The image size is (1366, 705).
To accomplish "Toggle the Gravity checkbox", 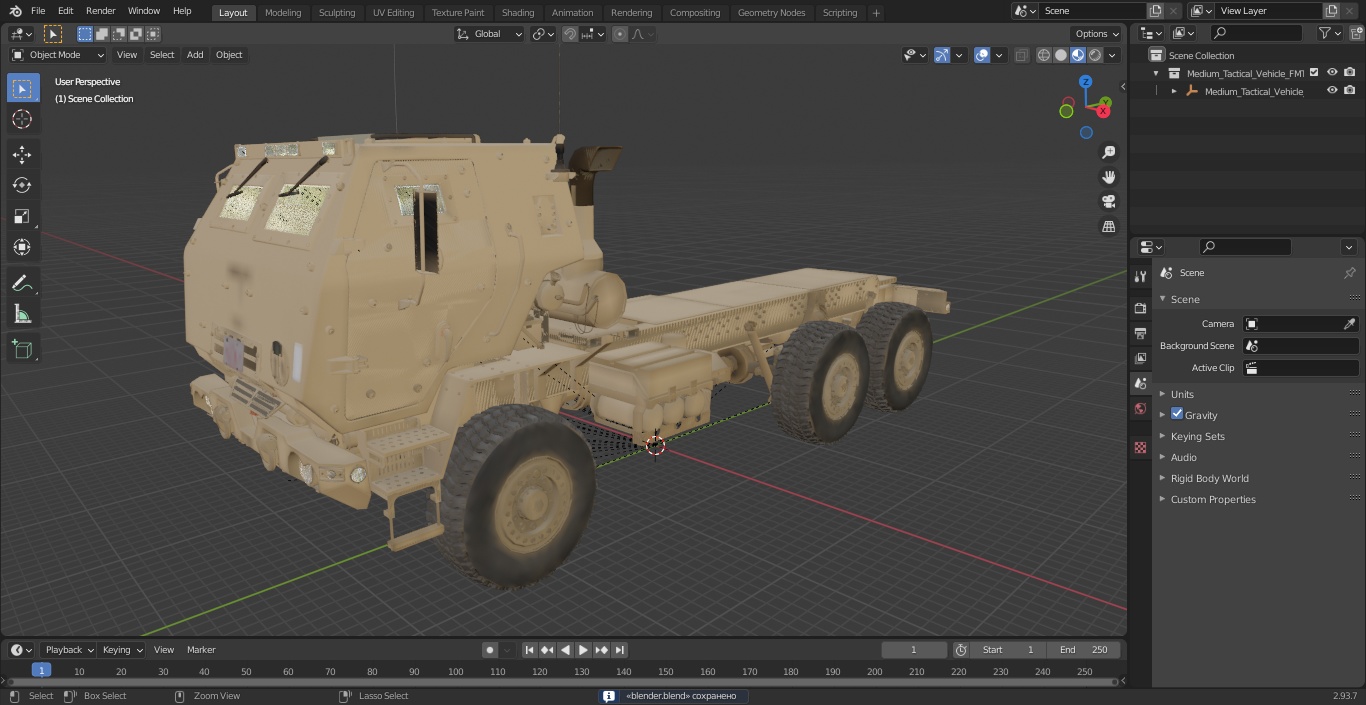I will click(x=1177, y=414).
